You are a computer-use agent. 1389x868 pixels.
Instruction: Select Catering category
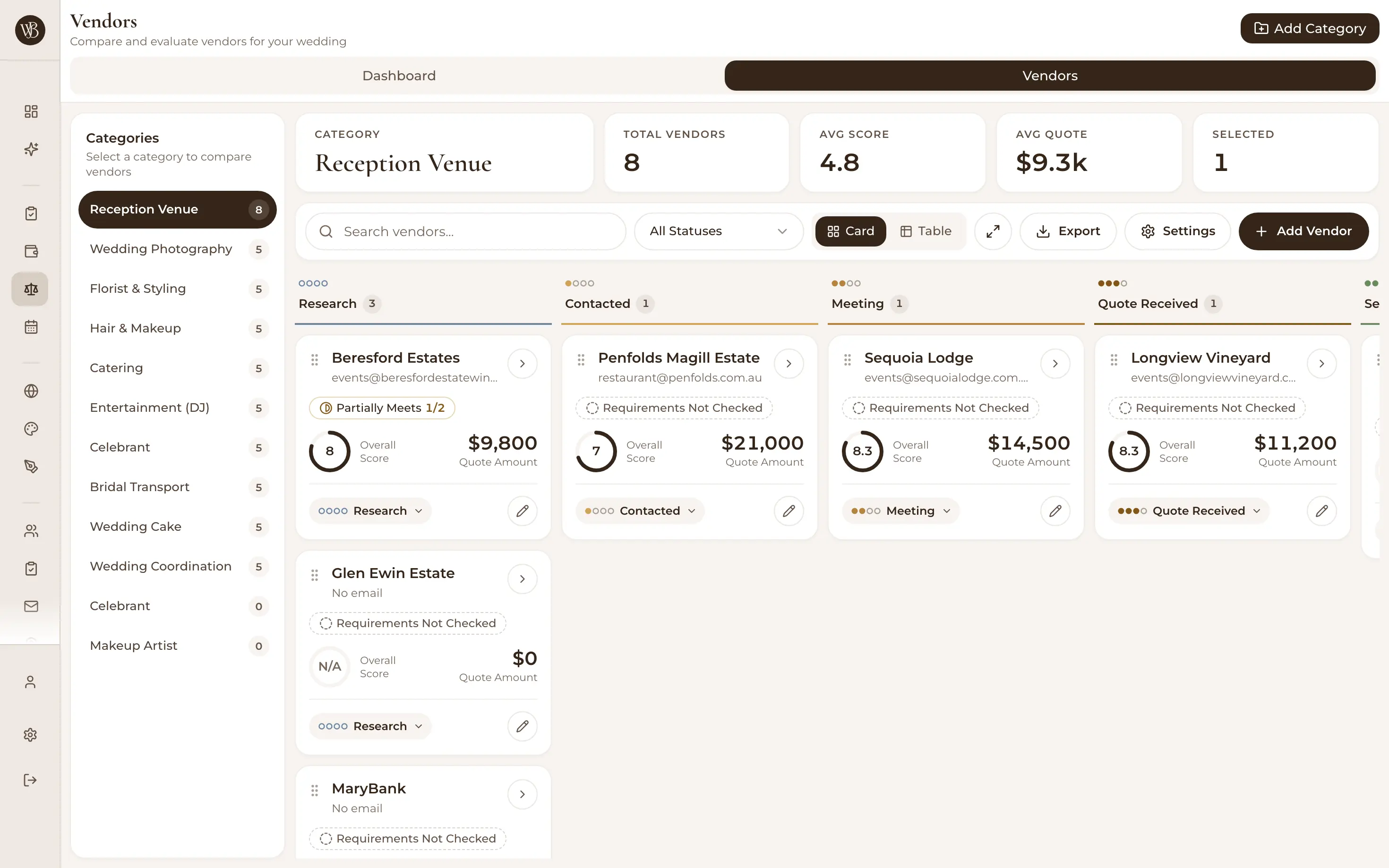click(178, 368)
